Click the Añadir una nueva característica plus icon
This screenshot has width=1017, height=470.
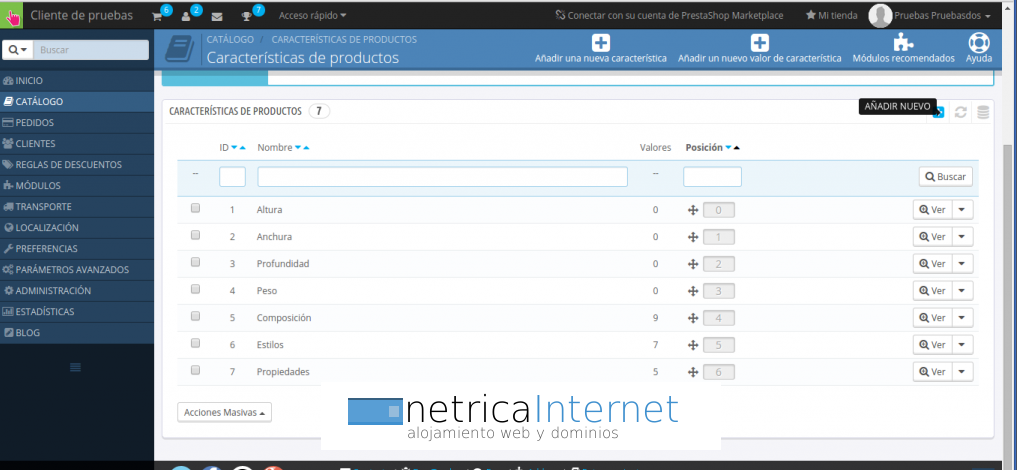pos(601,43)
